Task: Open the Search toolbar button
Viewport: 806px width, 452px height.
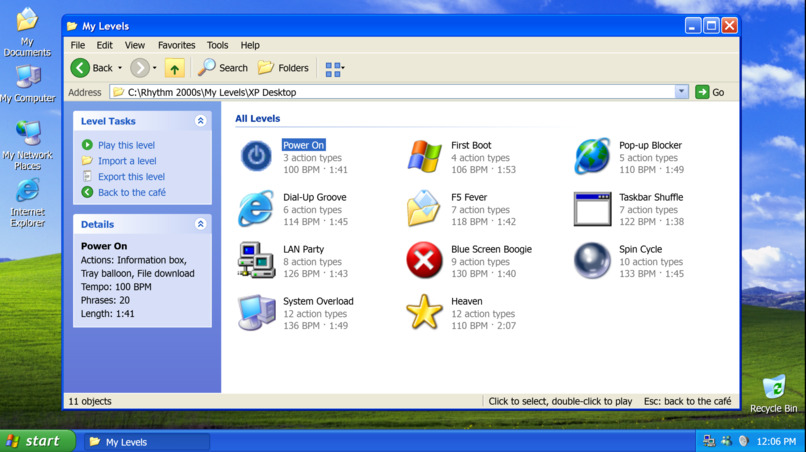Action: (x=223, y=68)
